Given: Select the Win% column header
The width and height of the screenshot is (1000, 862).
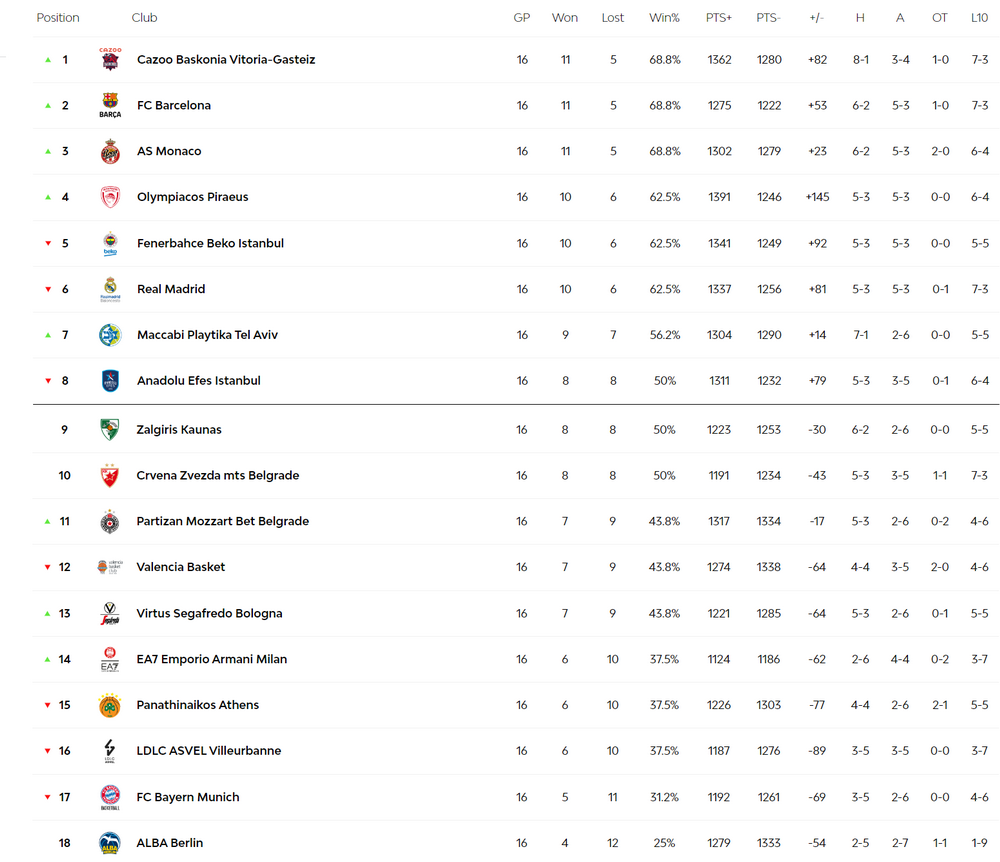Looking at the screenshot, I should point(664,18).
